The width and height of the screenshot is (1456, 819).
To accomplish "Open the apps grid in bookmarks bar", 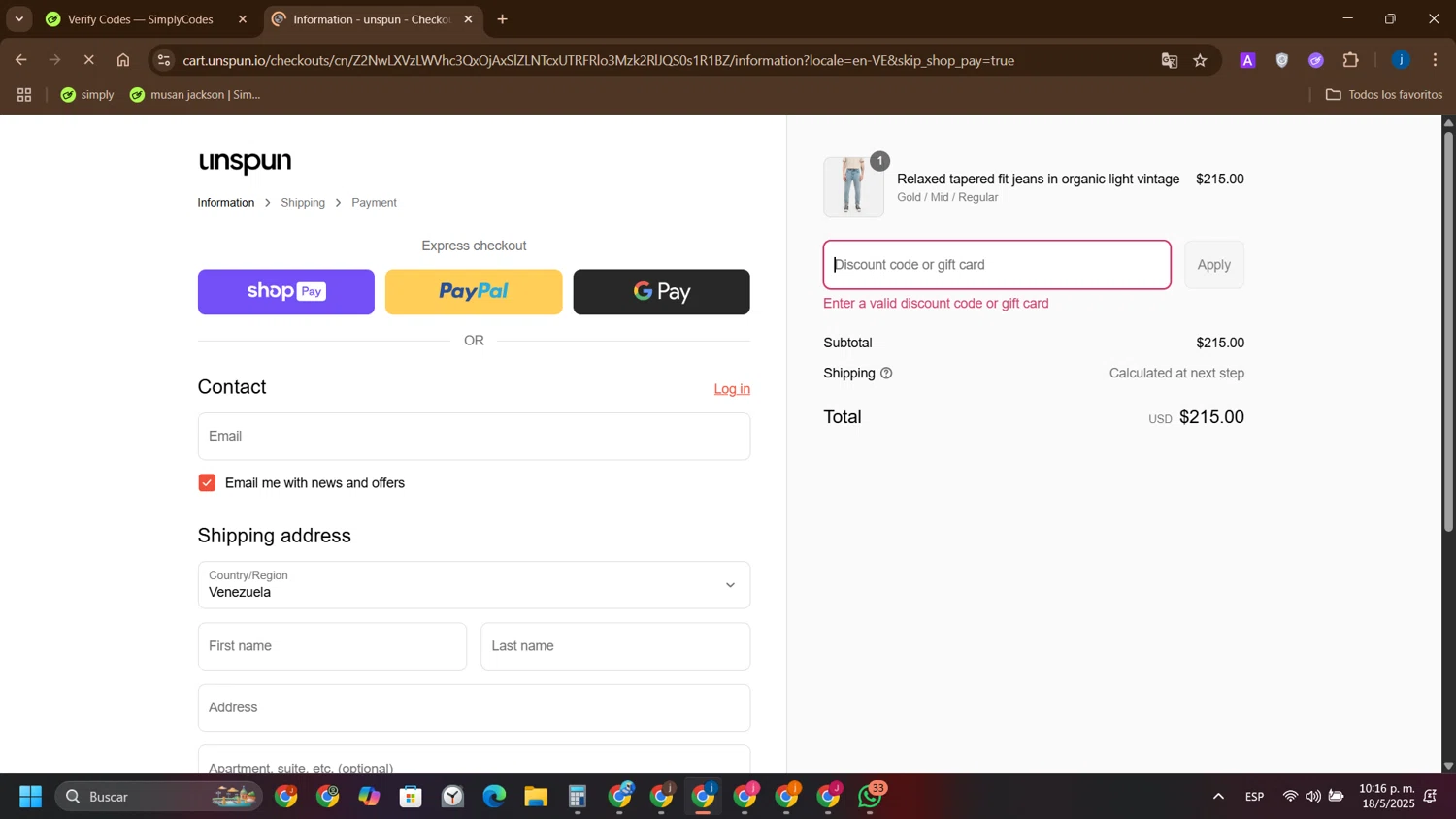I will [24, 95].
